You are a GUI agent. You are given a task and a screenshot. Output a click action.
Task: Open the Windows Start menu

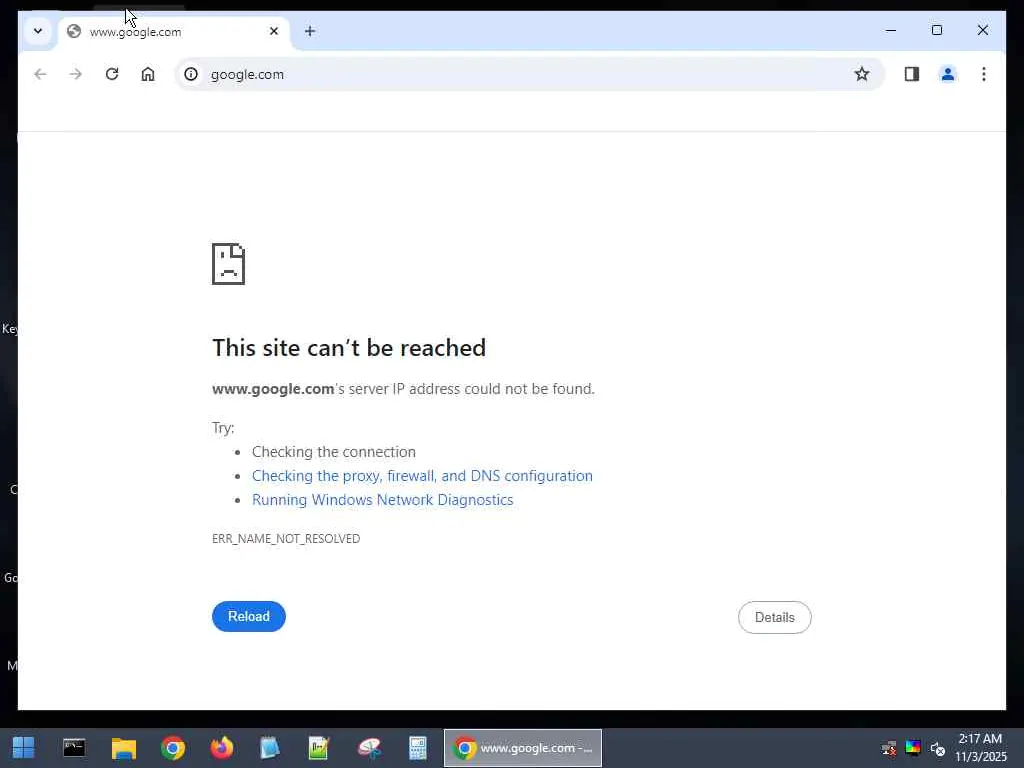pos(24,748)
